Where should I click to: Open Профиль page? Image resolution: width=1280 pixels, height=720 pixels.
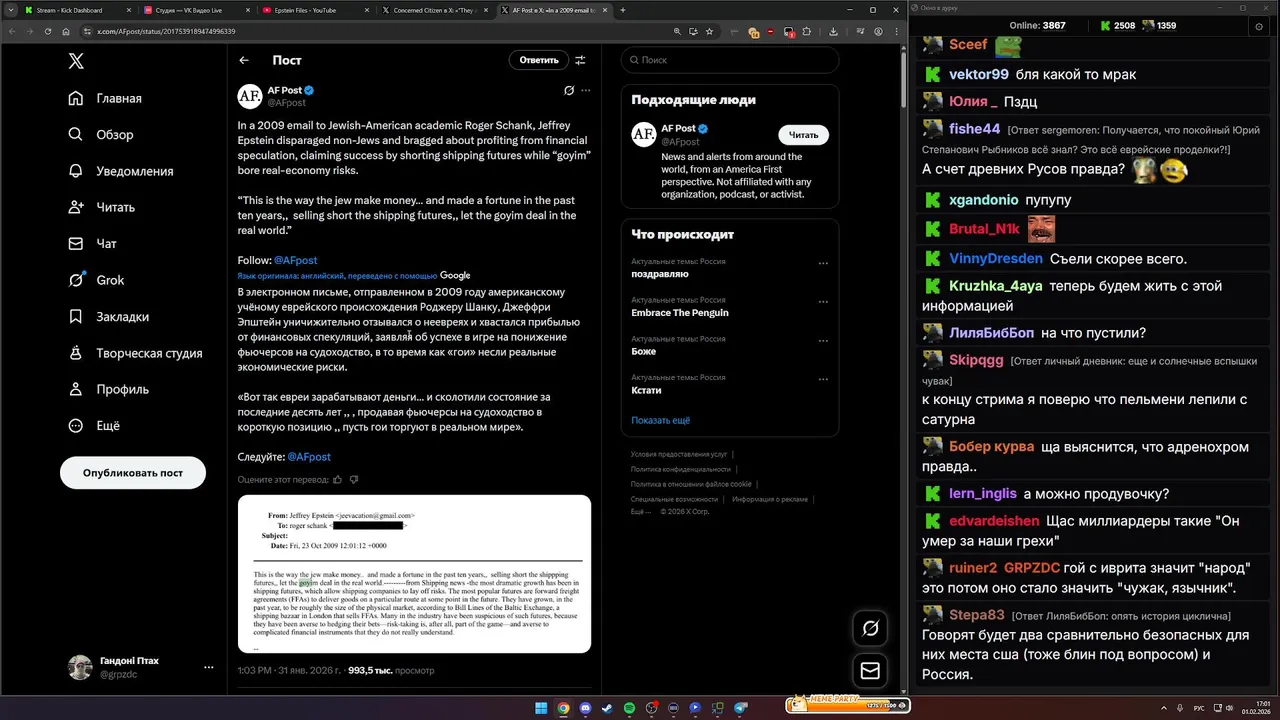click(108, 389)
